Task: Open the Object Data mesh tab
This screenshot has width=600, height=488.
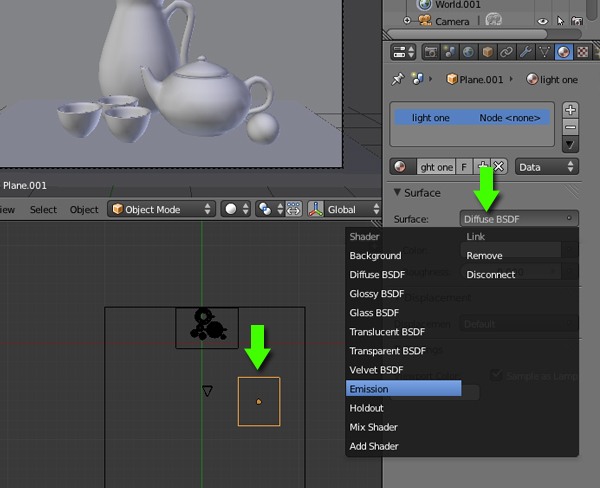Action: (x=544, y=52)
